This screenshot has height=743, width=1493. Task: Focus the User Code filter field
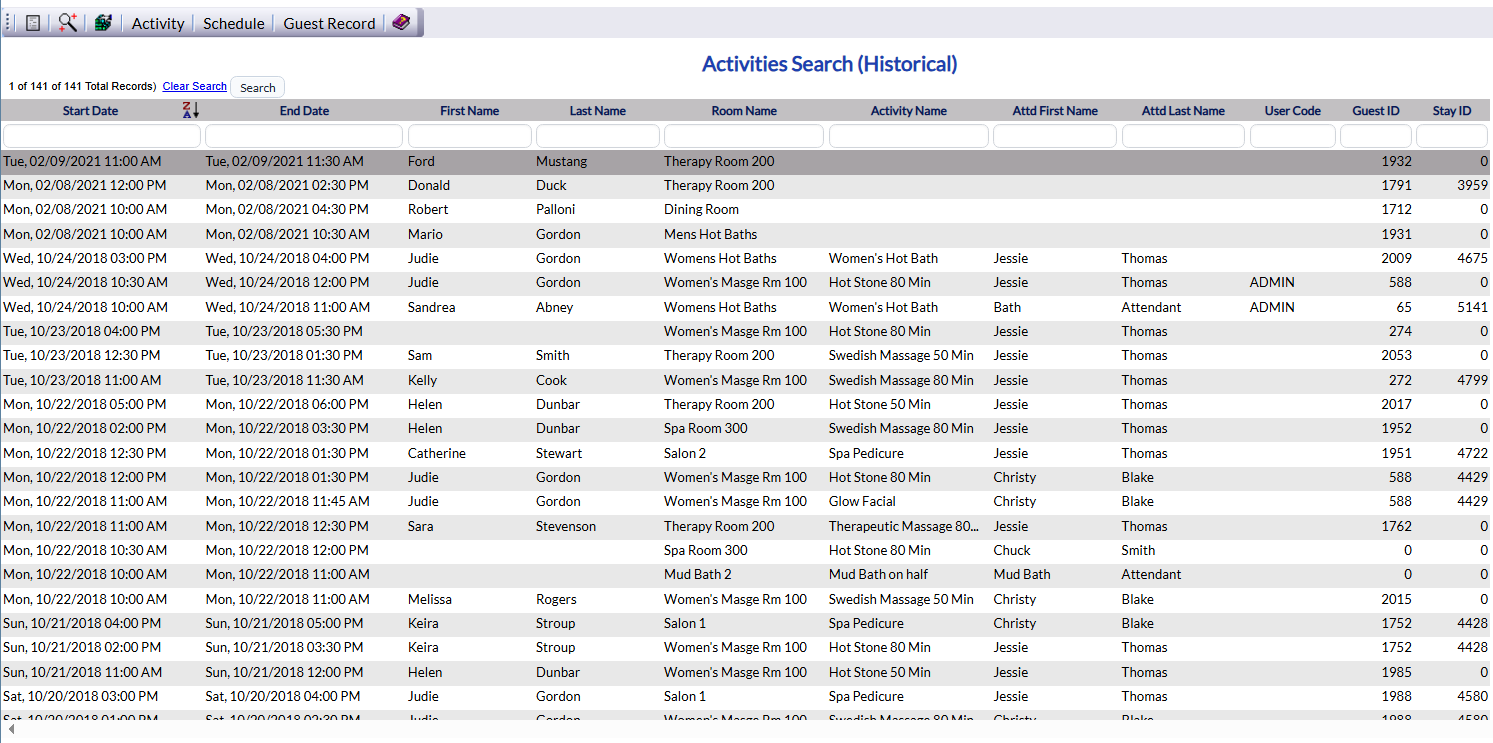(x=1293, y=136)
